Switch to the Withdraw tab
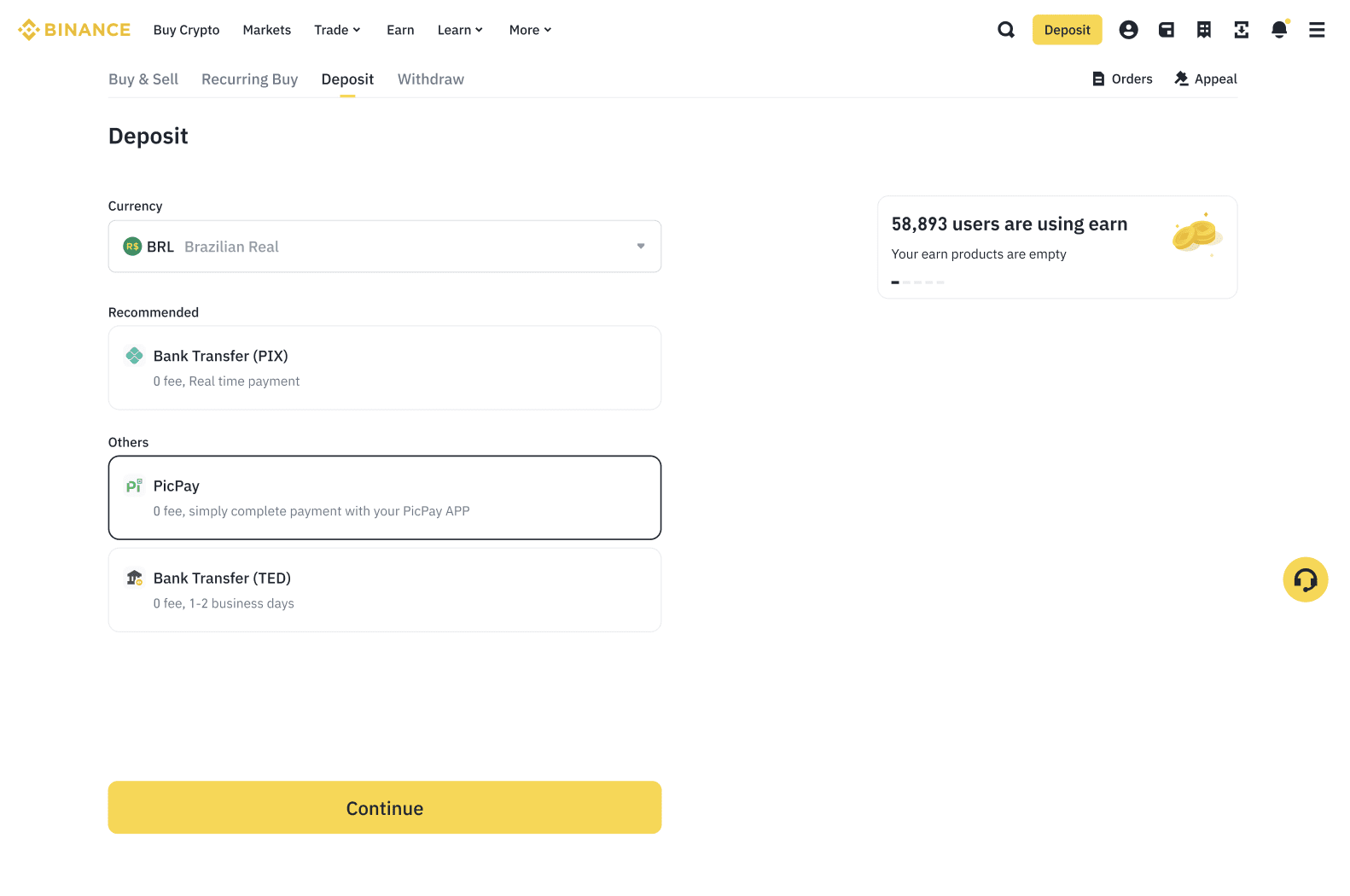Screen dimensions: 1350x896 [431, 79]
